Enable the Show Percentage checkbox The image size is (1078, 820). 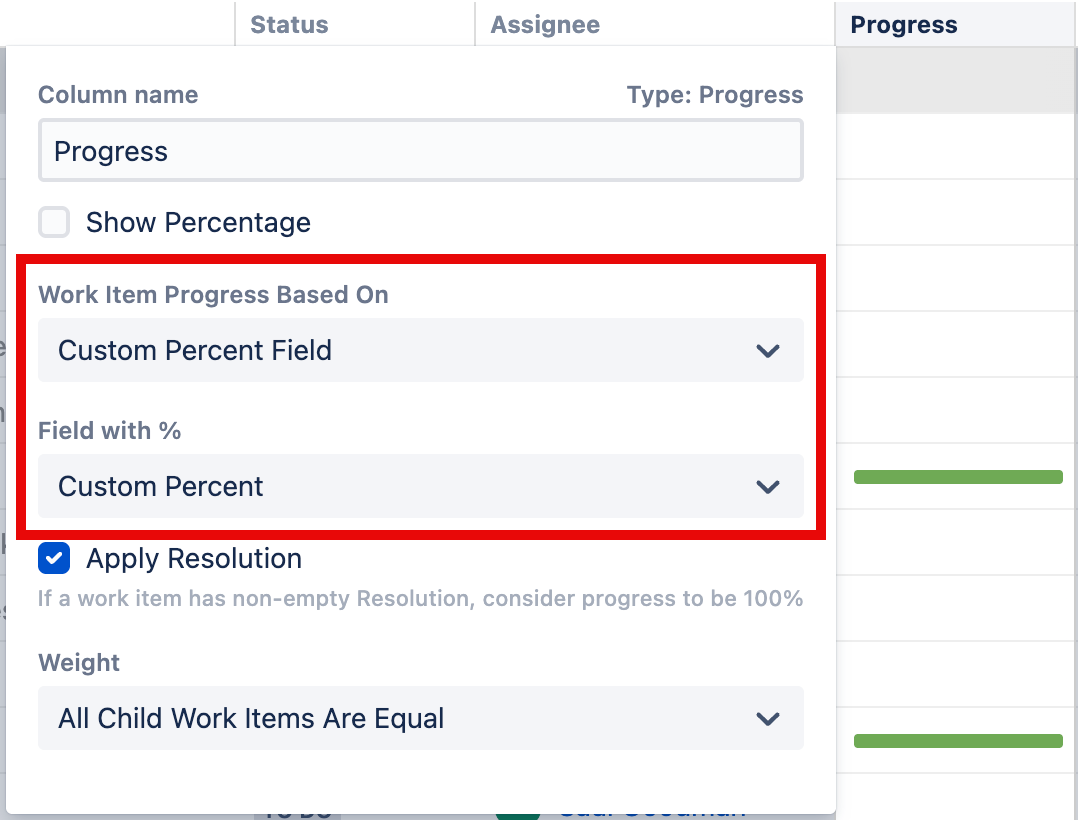(x=54, y=222)
